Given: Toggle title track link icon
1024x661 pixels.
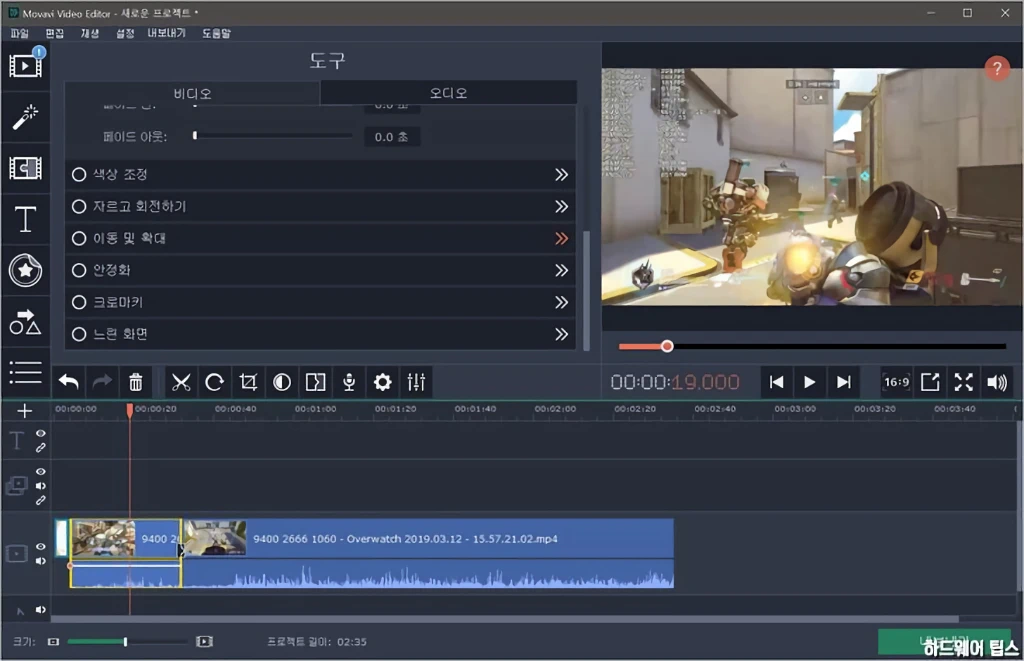Looking at the screenshot, I should [x=40, y=448].
